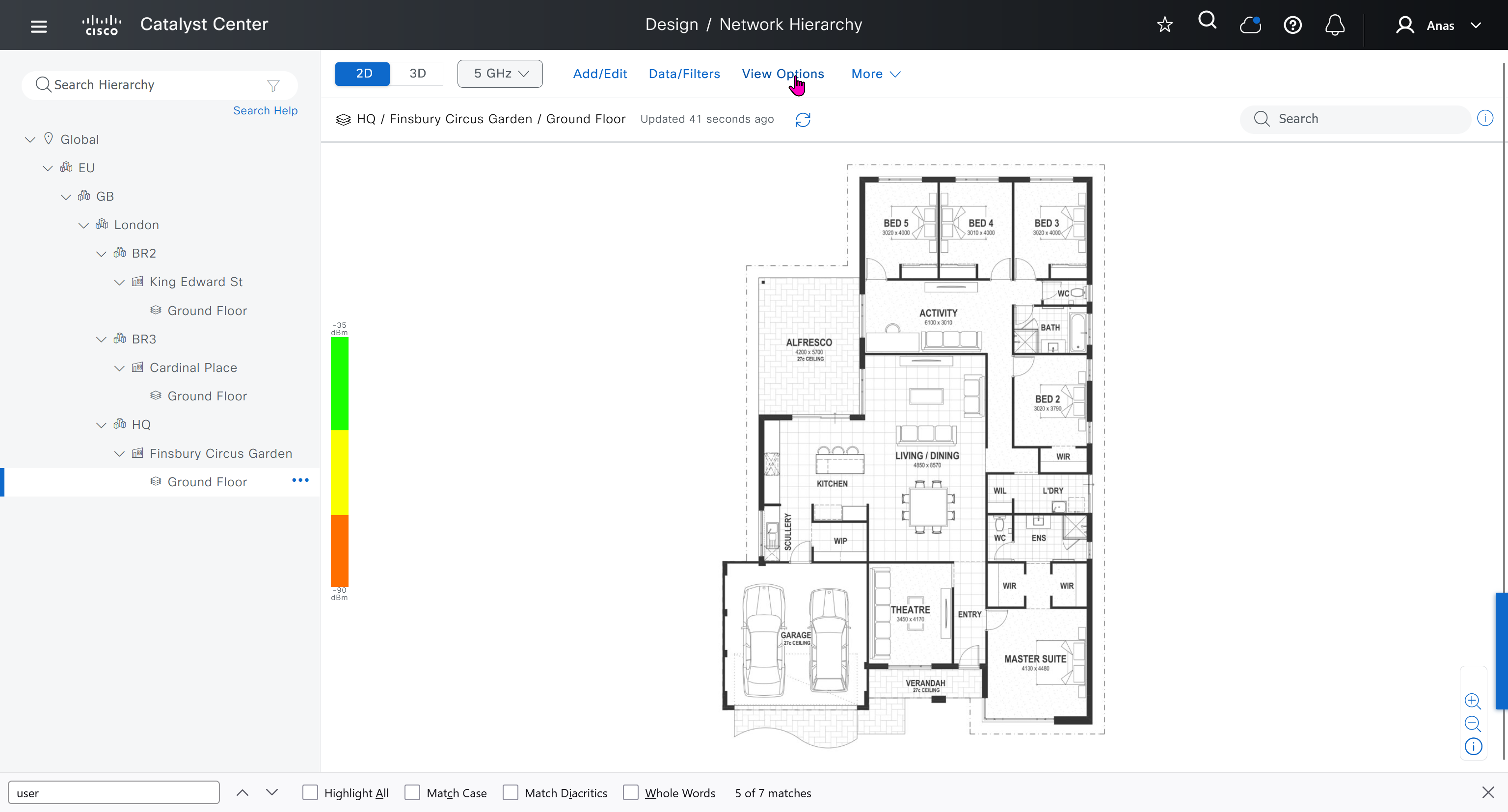Viewport: 1508px width, 812px height.
Task: Open the global search magnifier icon
Action: point(1207,21)
